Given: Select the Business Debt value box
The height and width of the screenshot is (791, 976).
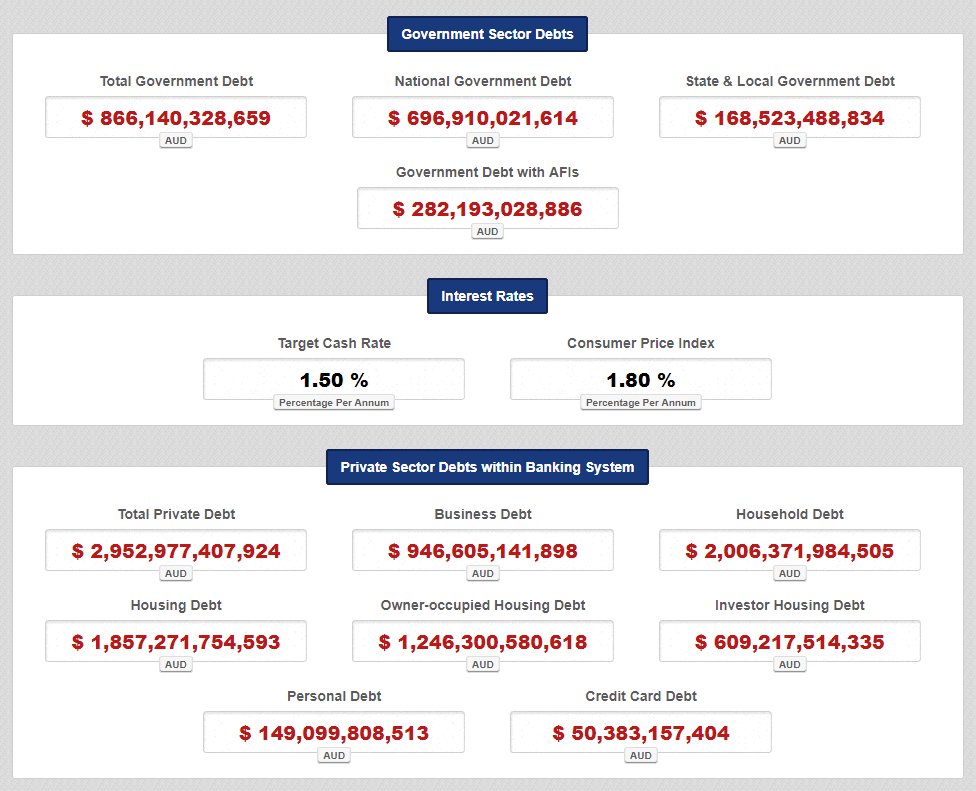Looking at the screenshot, I should pyautogui.click(x=483, y=551).
